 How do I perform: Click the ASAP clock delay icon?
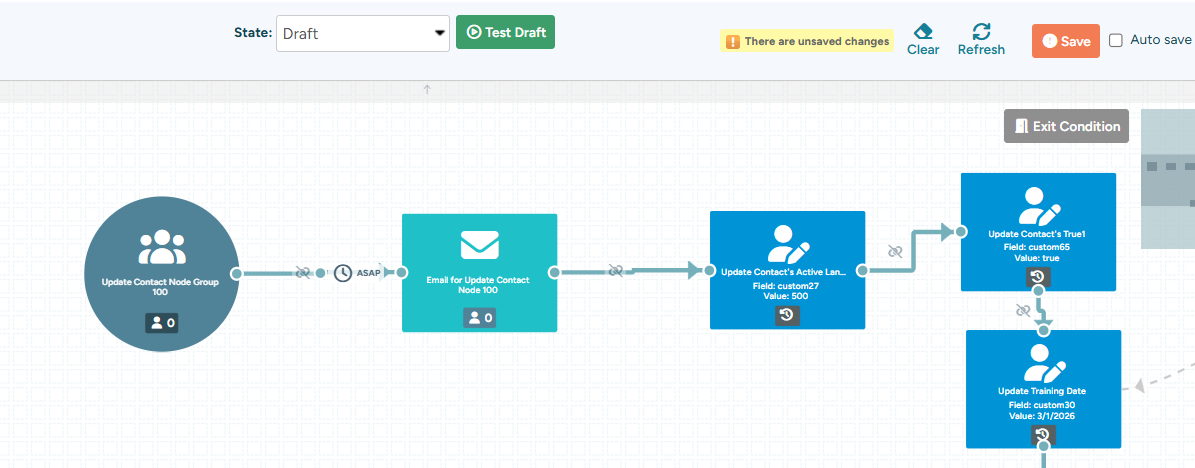343,273
